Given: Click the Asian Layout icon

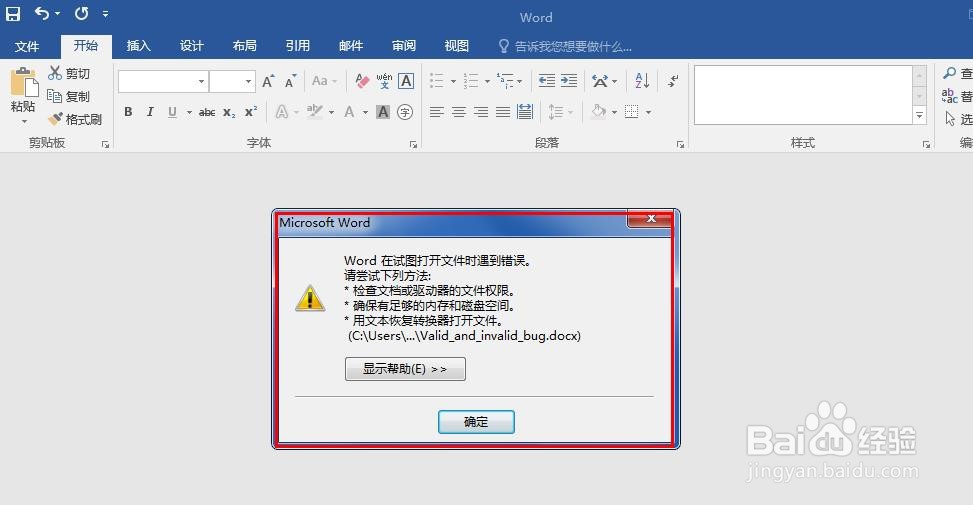Looking at the screenshot, I should click(x=599, y=81).
